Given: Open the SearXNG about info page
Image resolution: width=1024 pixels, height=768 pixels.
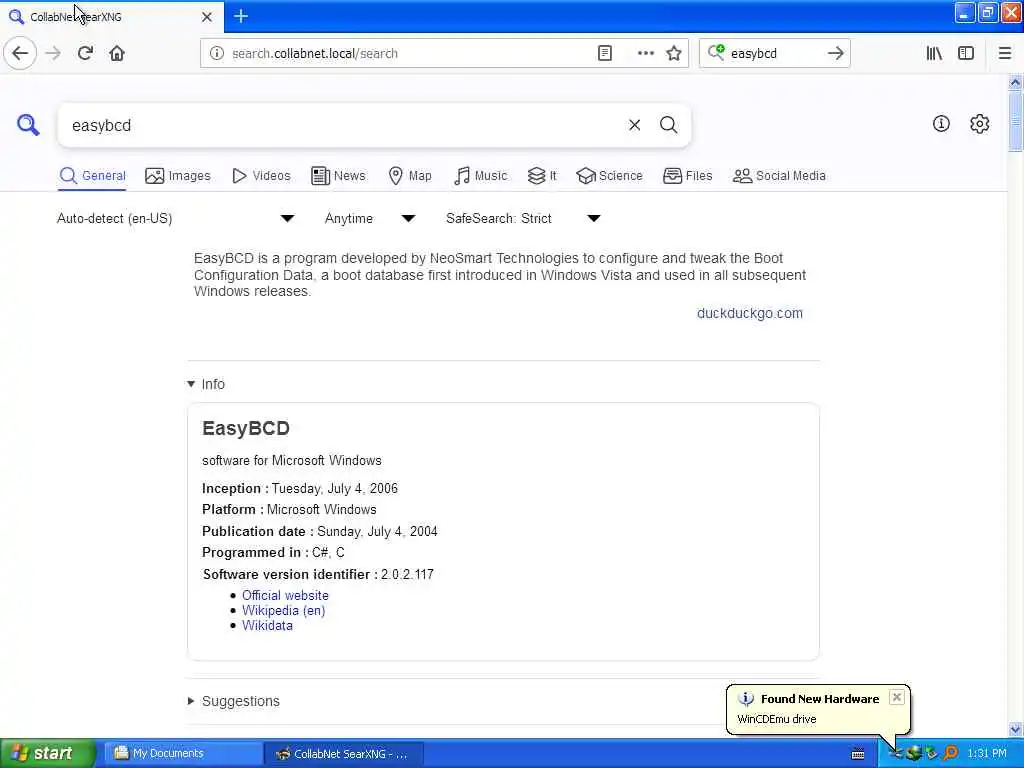Looking at the screenshot, I should click(941, 123).
